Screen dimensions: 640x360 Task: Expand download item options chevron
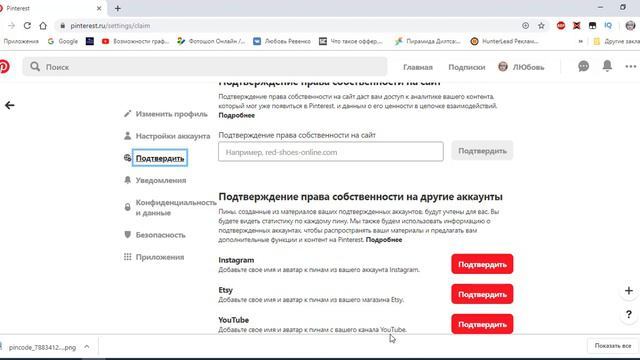87,347
